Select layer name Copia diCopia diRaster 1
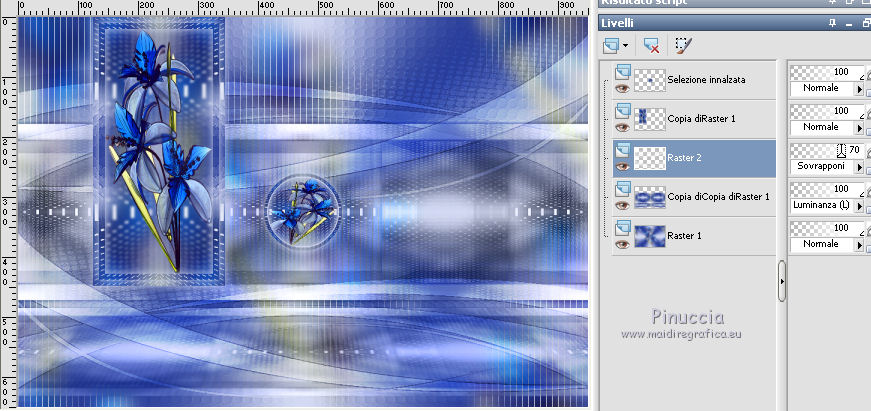The width and height of the screenshot is (871, 411). click(718, 197)
